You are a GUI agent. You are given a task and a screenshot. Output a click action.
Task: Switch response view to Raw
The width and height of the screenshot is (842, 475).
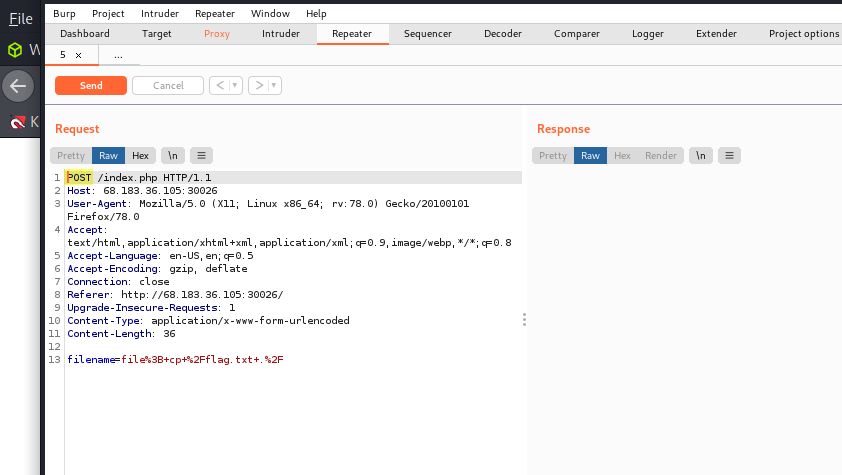tap(590, 156)
